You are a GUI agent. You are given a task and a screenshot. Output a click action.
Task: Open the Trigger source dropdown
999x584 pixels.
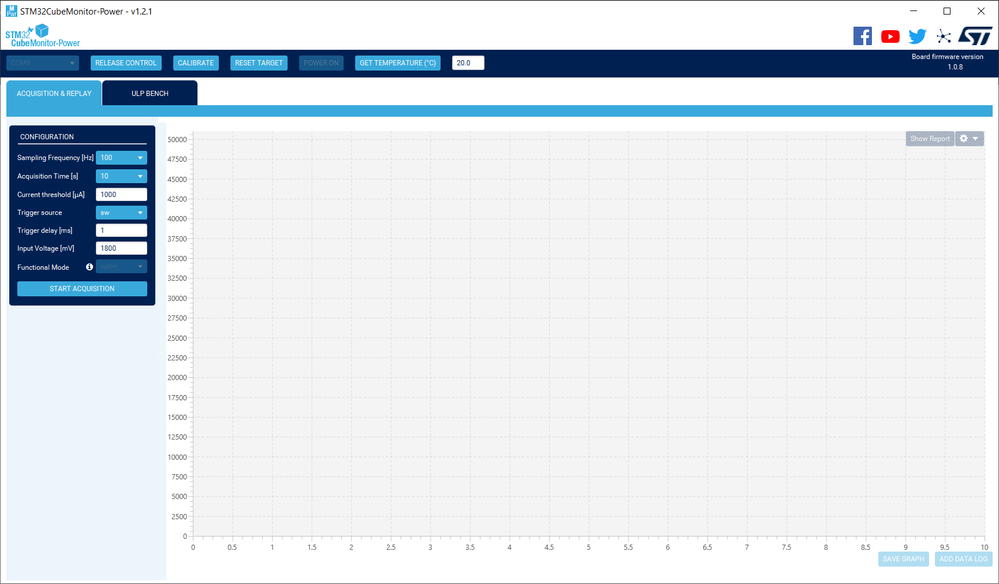pyautogui.click(x=121, y=213)
